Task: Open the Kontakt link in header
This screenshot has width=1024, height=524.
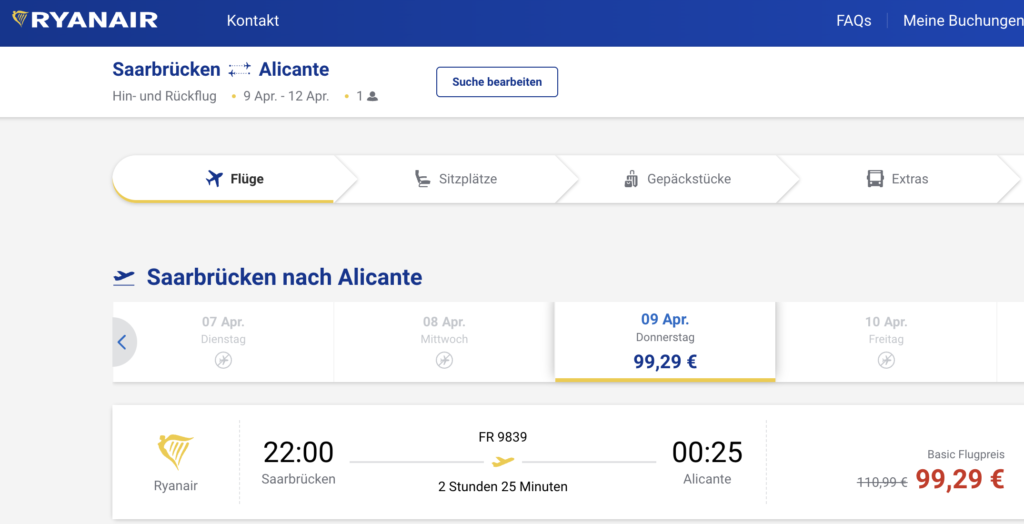Action: pos(253,20)
